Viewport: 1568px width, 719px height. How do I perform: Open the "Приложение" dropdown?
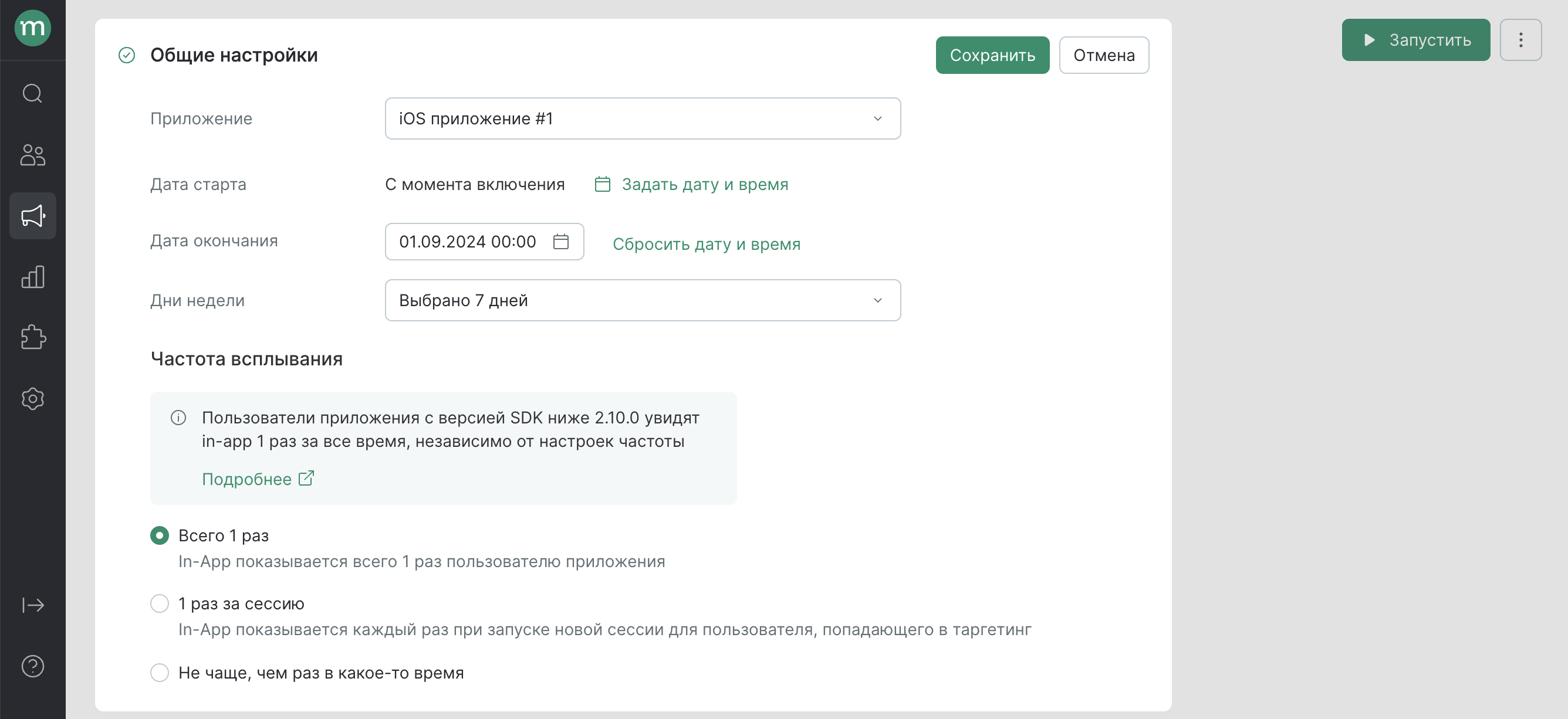tap(643, 118)
